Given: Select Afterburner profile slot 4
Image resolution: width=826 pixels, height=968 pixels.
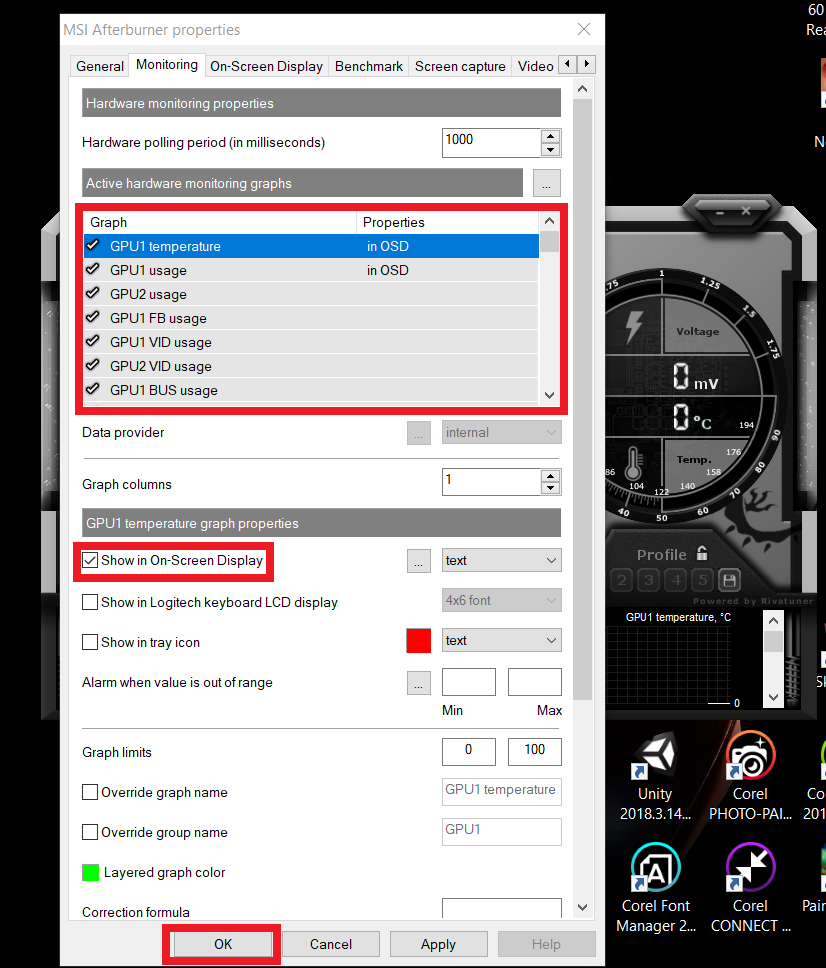Looking at the screenshot, I should (676, 580).
